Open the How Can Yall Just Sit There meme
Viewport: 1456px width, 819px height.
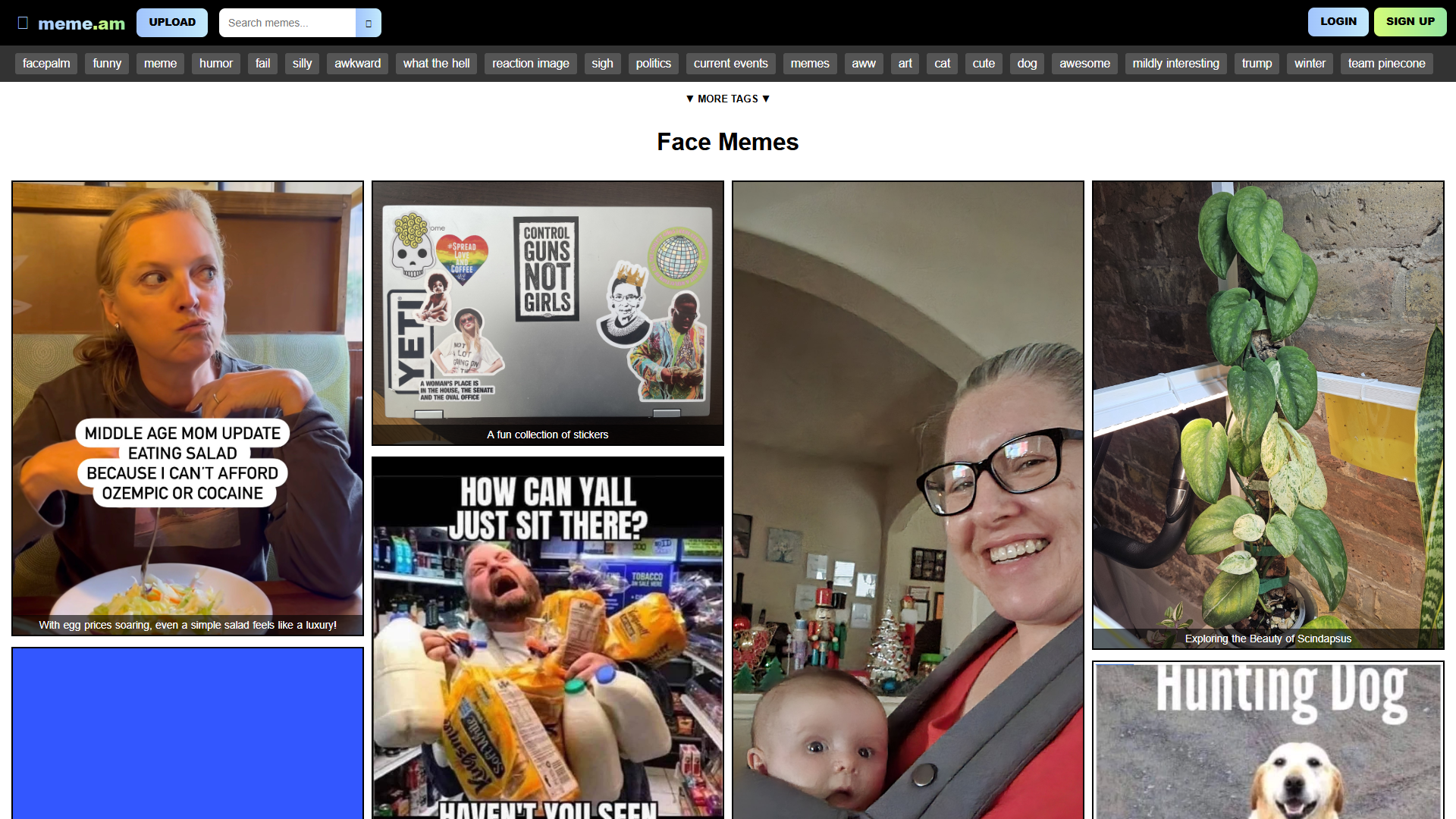point(548,638)
